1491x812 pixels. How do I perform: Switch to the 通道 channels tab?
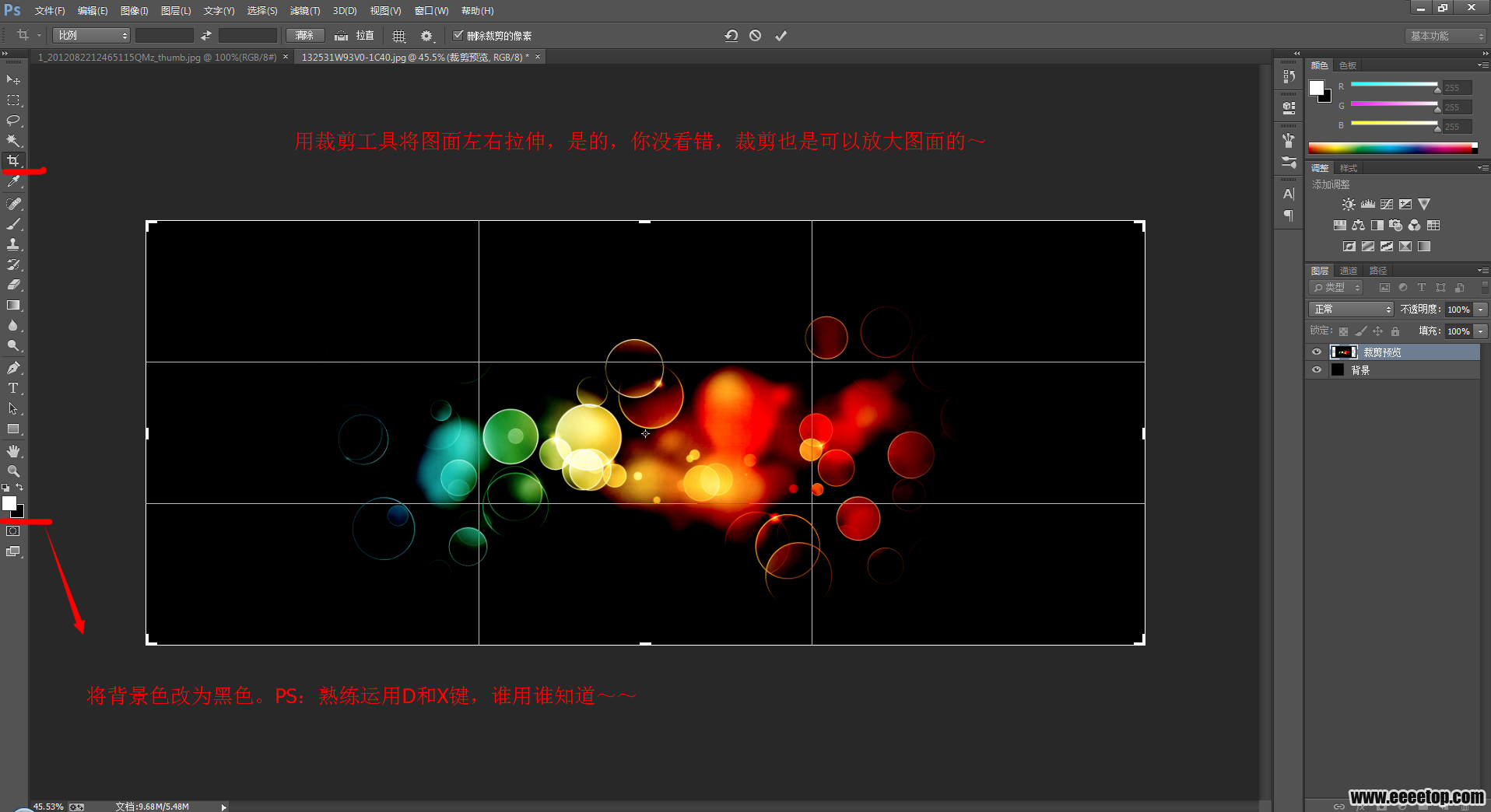pos(1349,271)
